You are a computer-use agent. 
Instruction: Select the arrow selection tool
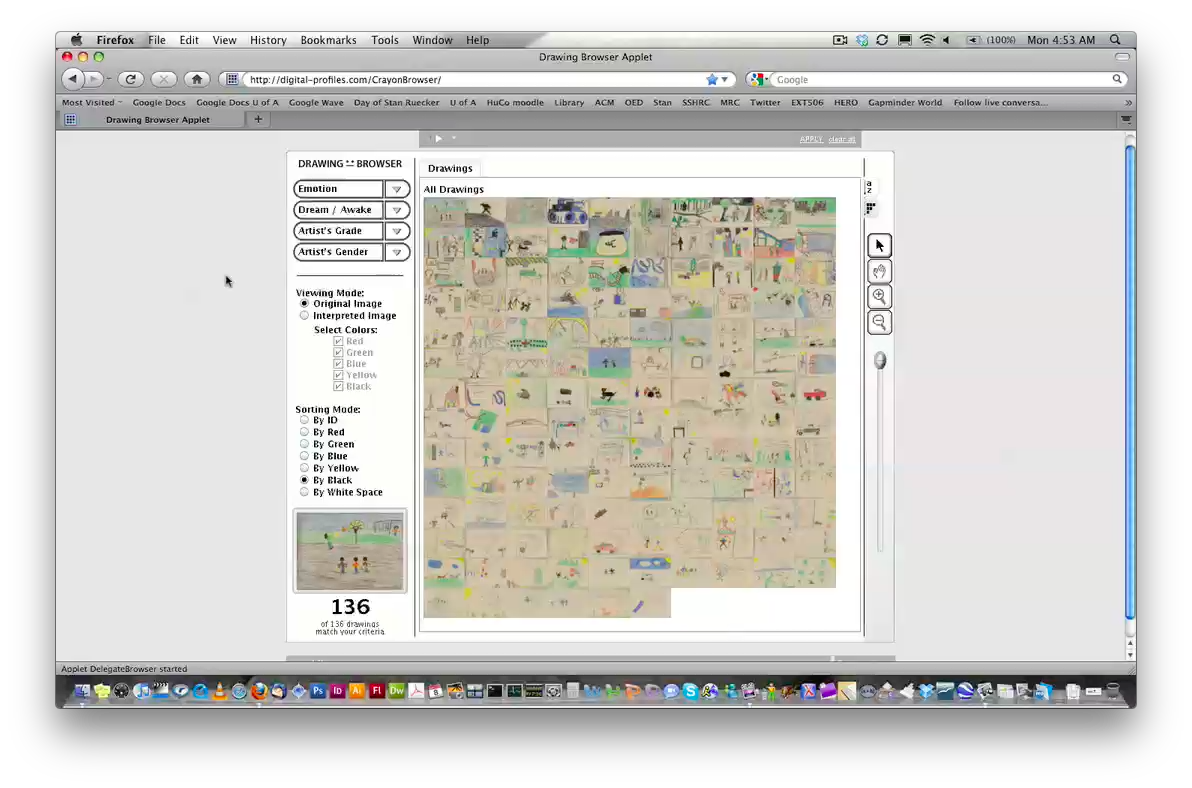(x=878, y=245)
